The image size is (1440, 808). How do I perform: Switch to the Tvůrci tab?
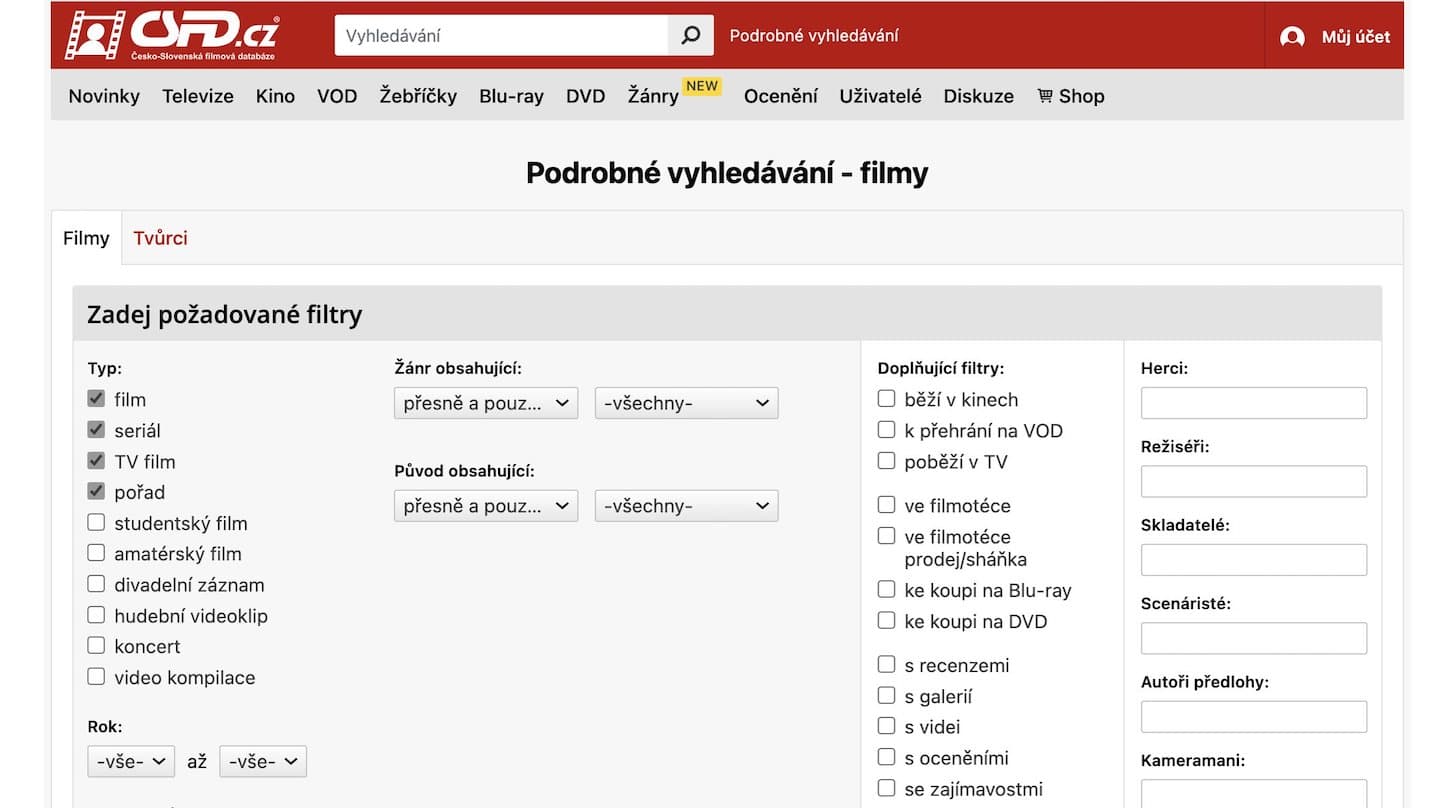(160, 238)
